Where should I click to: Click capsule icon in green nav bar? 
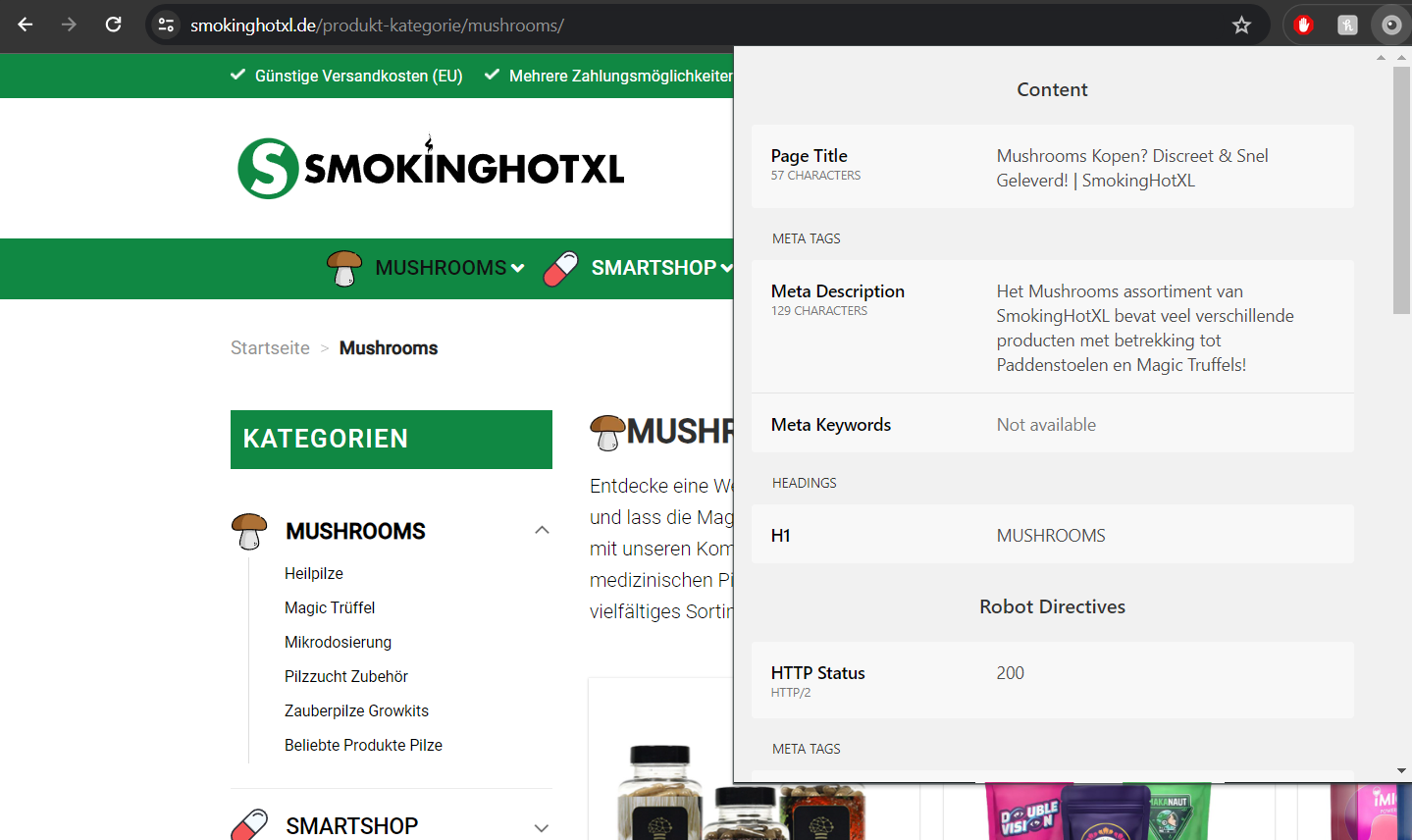560,268
